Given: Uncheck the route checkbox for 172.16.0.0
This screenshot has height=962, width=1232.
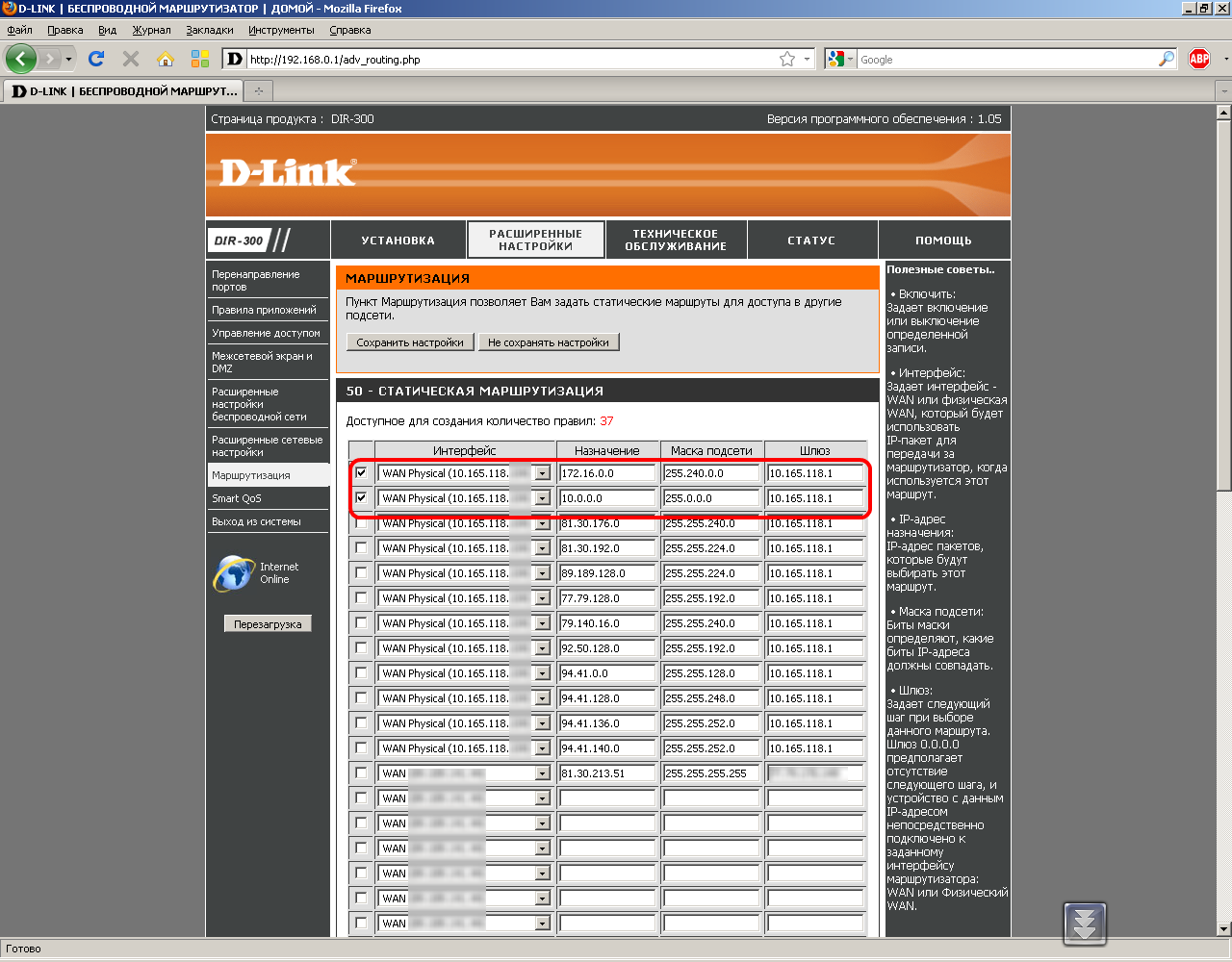Looking at the screenshot, I should tap(361, 472).
